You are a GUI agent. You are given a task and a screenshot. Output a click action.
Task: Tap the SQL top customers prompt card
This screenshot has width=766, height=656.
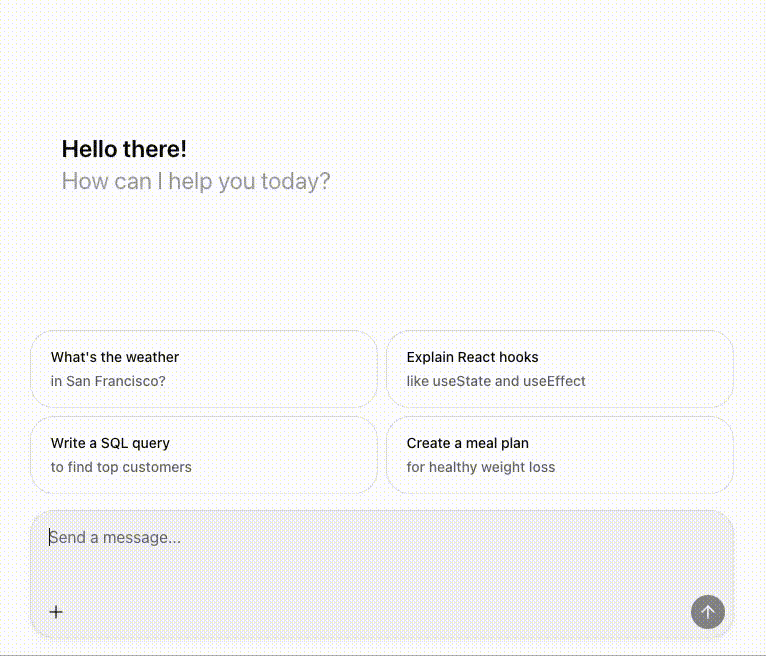click(204, 454)
